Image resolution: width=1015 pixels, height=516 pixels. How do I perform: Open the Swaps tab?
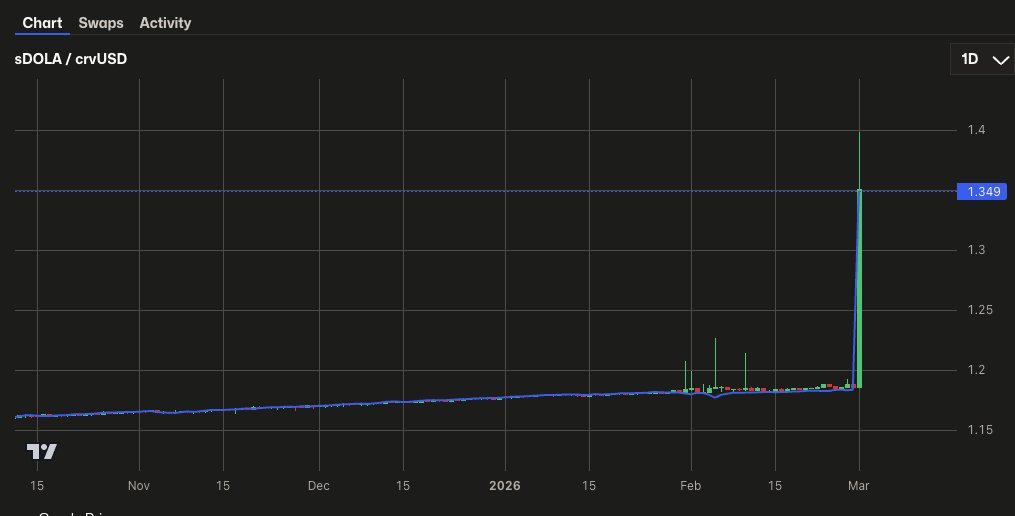click(x=101, y=23)
